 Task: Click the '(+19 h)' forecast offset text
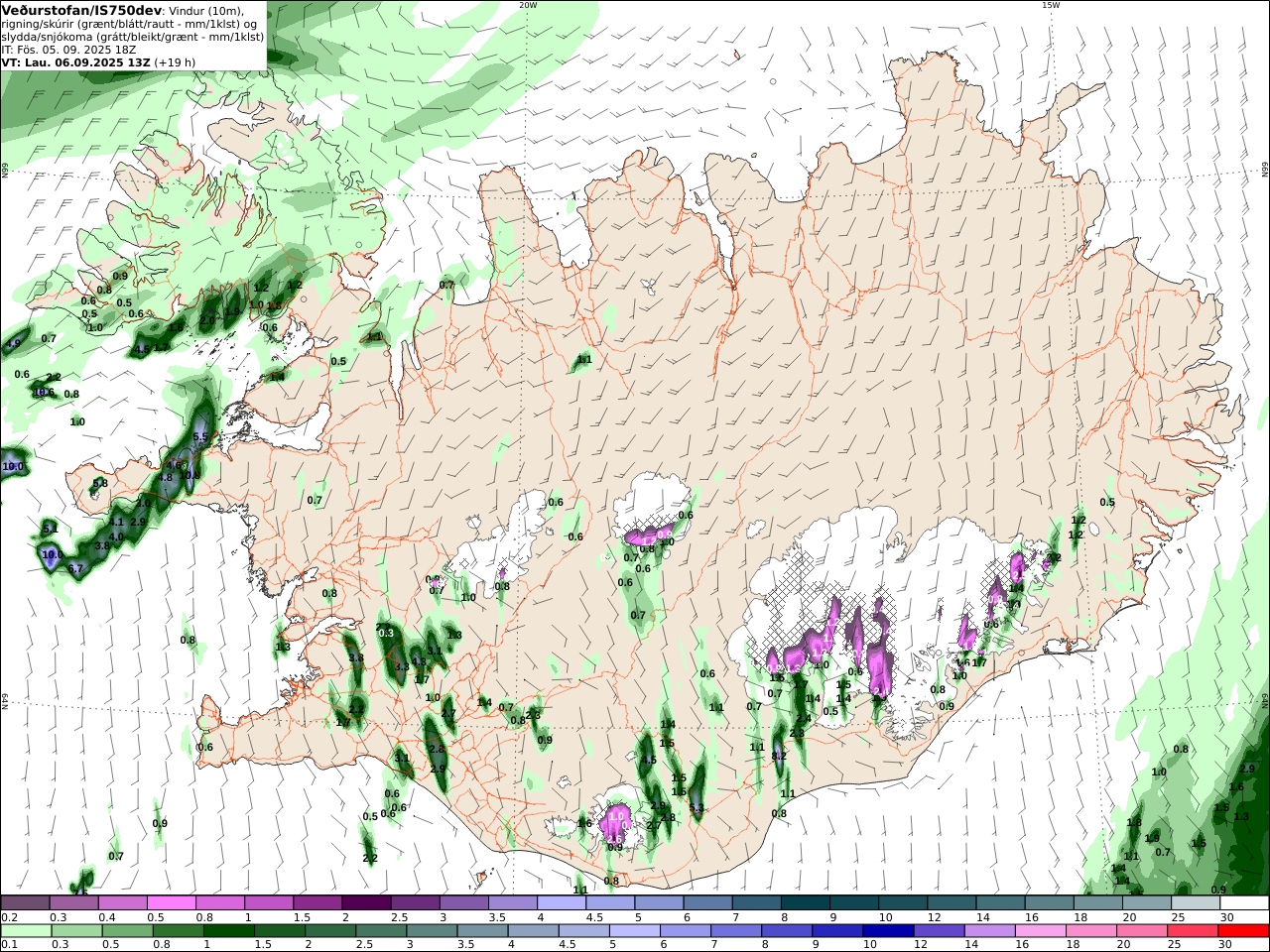175,61
